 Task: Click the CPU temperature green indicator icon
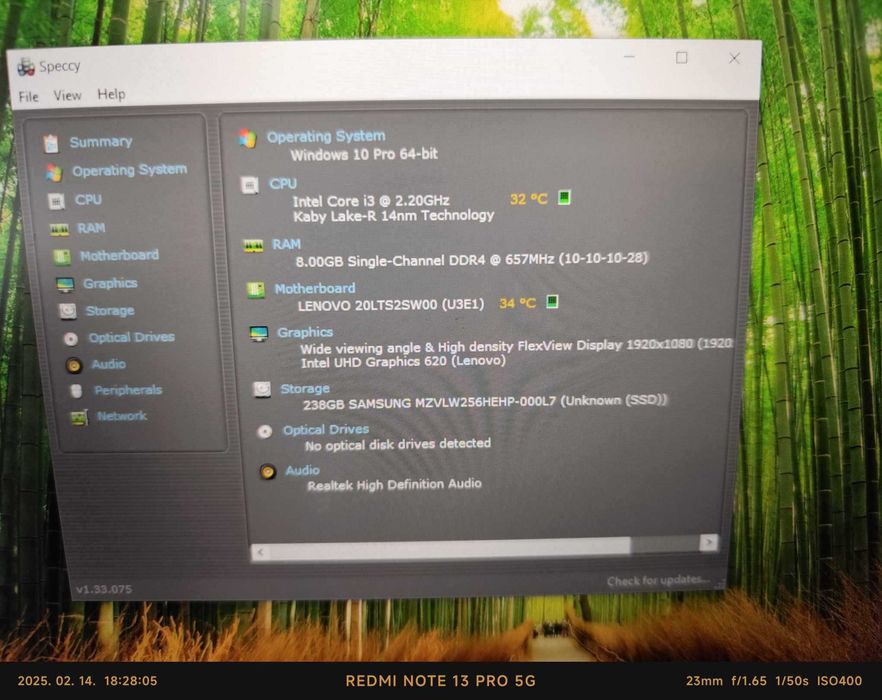point(564,198)
